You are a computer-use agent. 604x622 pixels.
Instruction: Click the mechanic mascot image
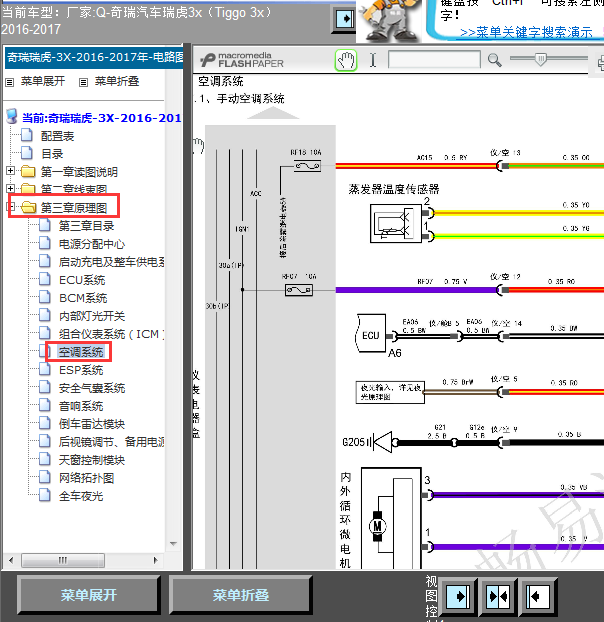pos(391,20)
